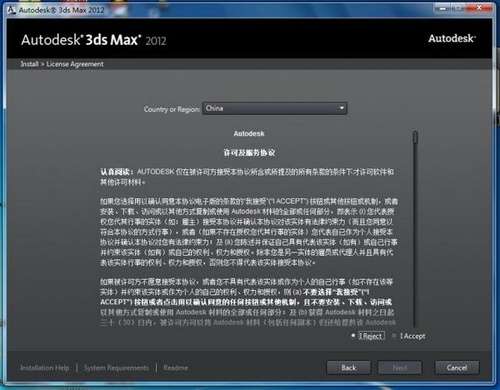Click the 'Autodesk' heading in license text

pos(249,133)
